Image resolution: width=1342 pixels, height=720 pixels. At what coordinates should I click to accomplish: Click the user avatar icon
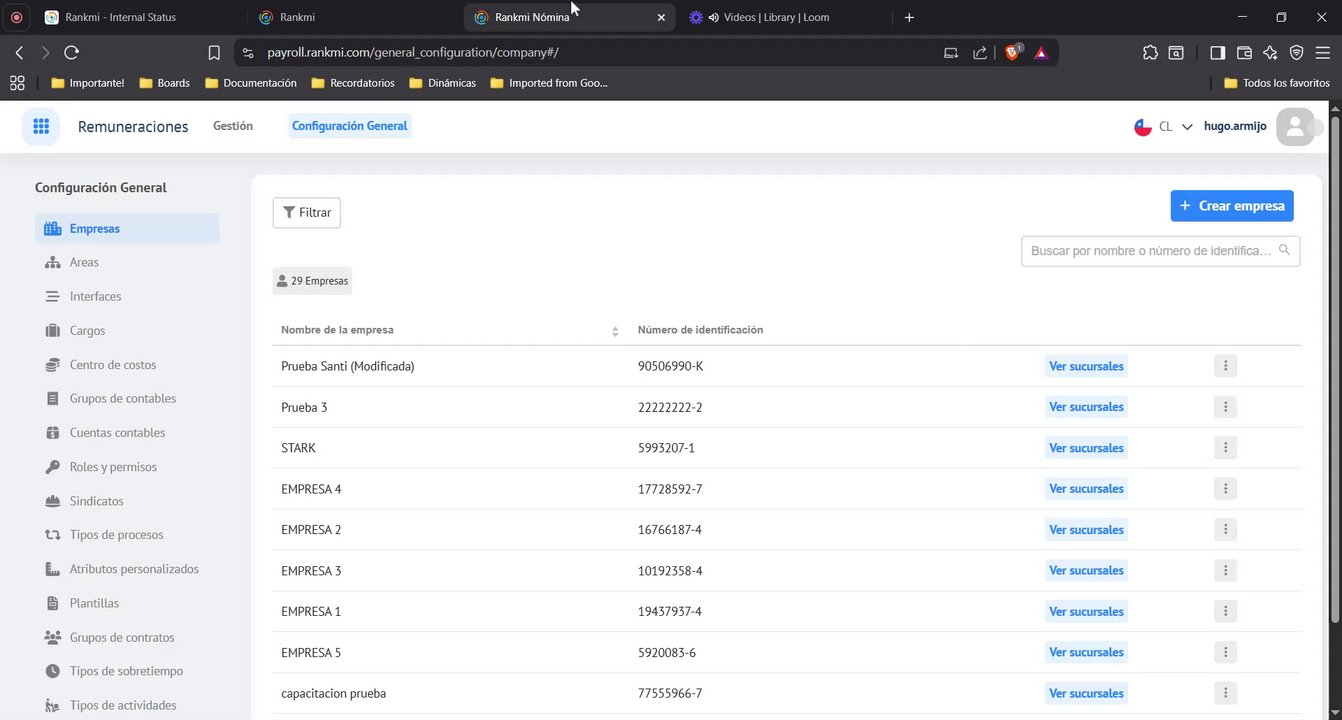click(1295, 127)
